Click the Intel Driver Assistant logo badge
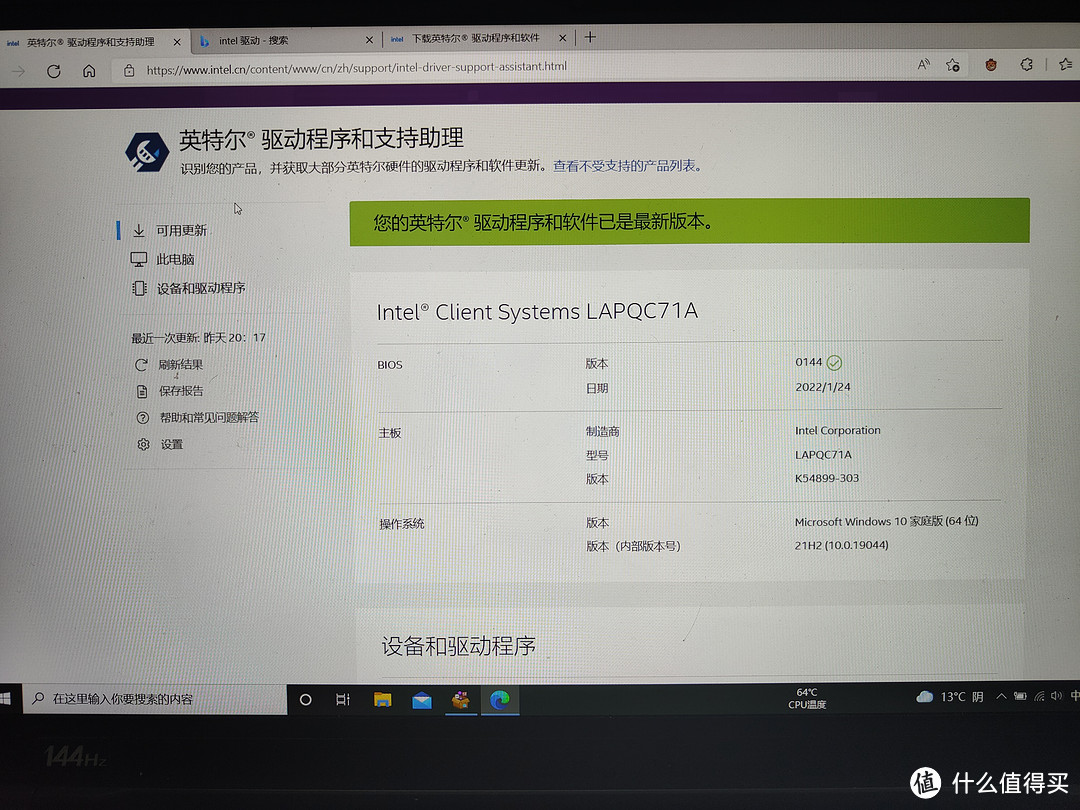Screen dimensions: 1080x810 pyautogui.click(x=146, y=150)
